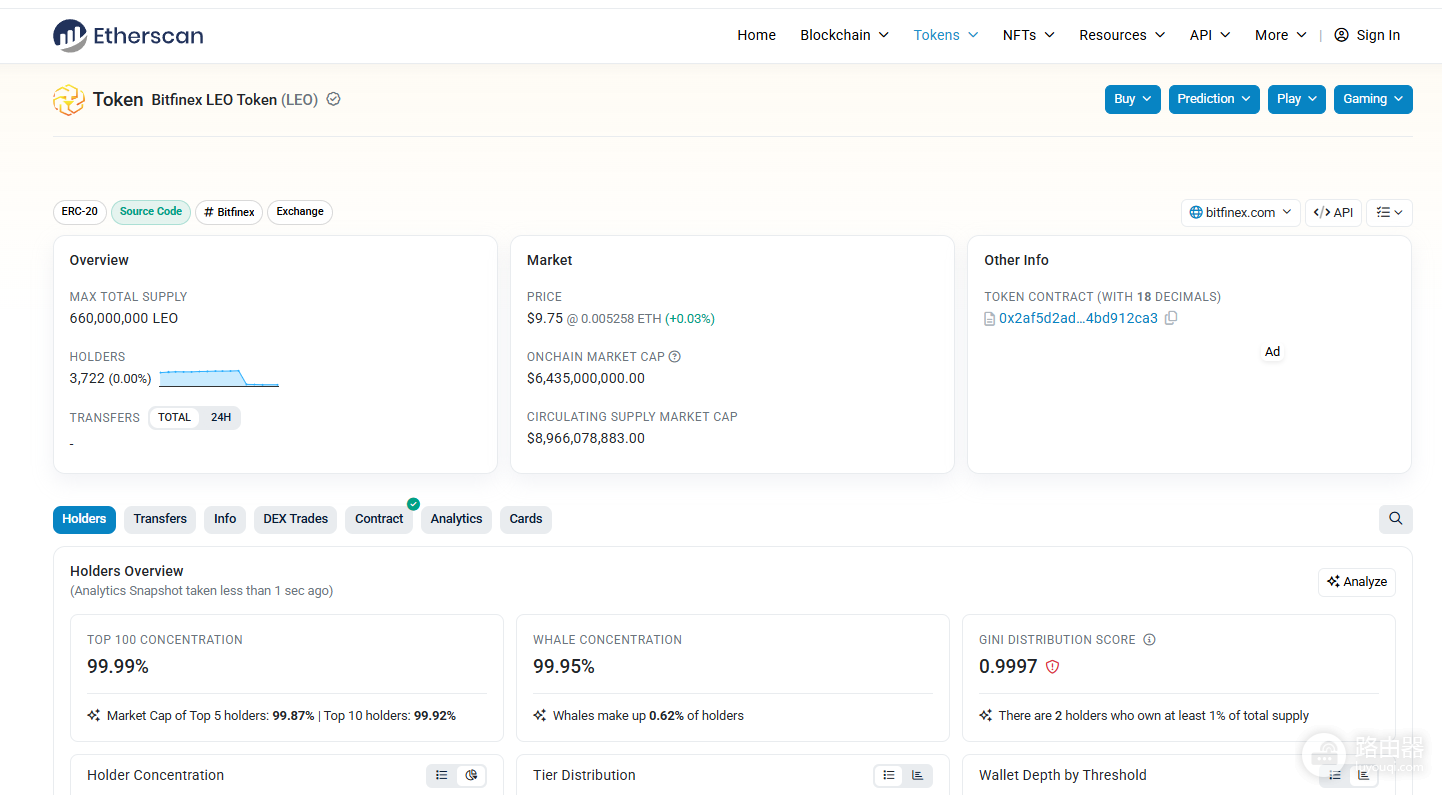The image size is (1442, 795).
Task: Switch transfers count to 24H
Action: (x=220, y=418)
